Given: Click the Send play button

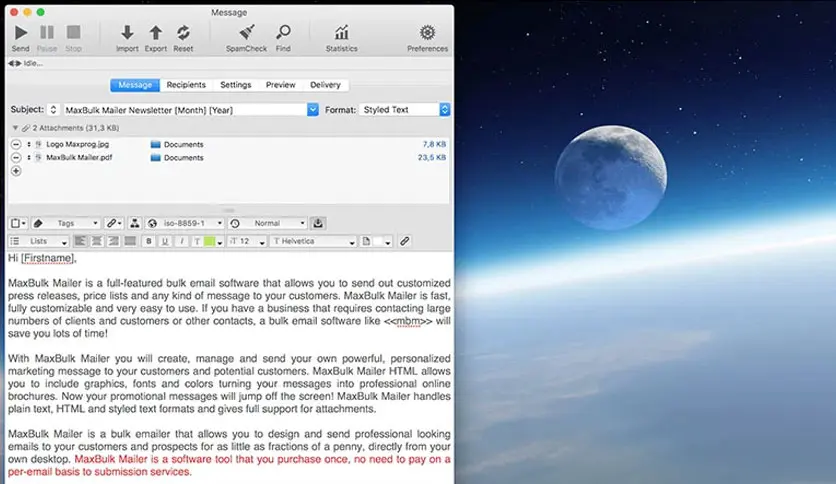Looking at the screenshot, I should [21, 33].
